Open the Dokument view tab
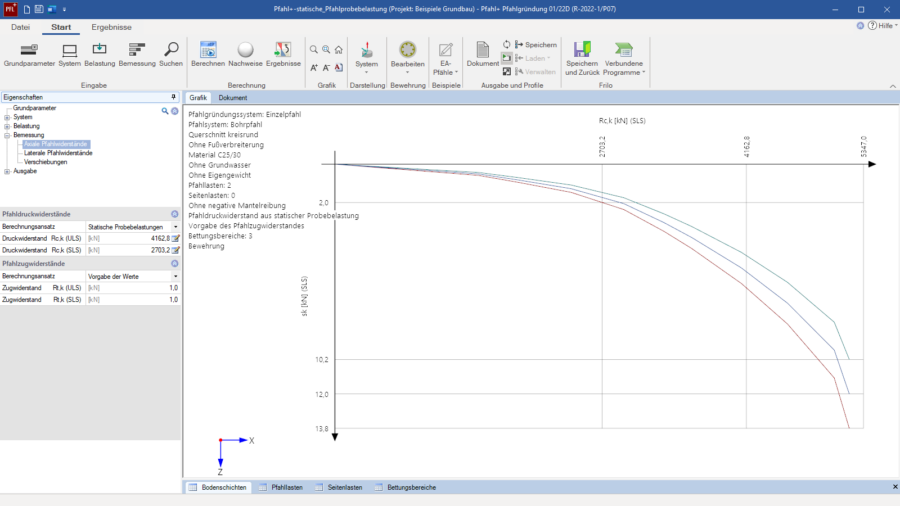Image resolution: width=900 pixels, height=506 pixels. tap(233, 98)
